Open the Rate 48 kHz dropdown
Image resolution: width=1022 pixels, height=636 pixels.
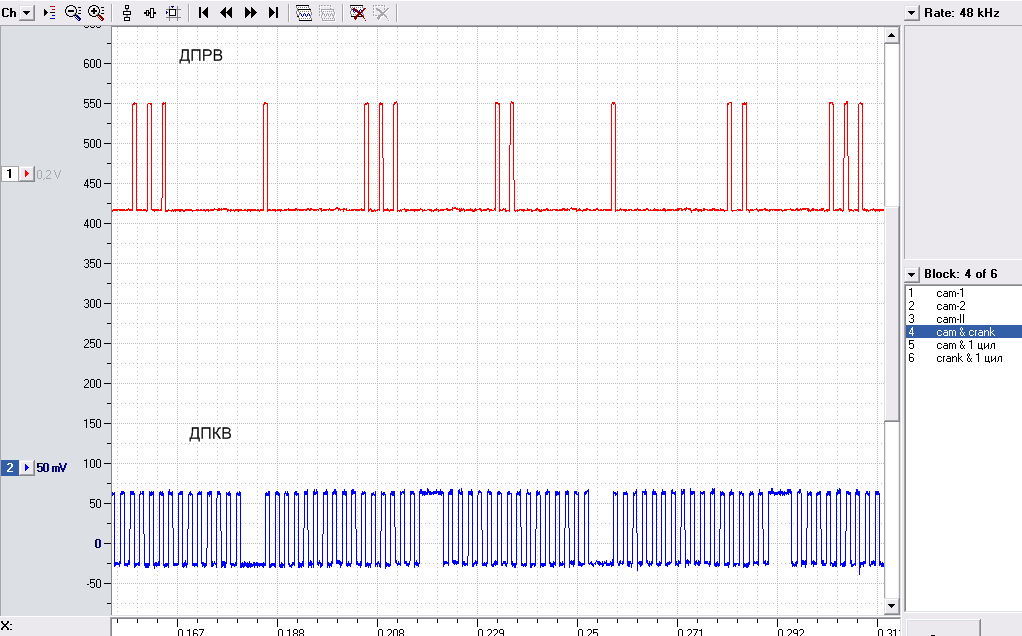912,12
